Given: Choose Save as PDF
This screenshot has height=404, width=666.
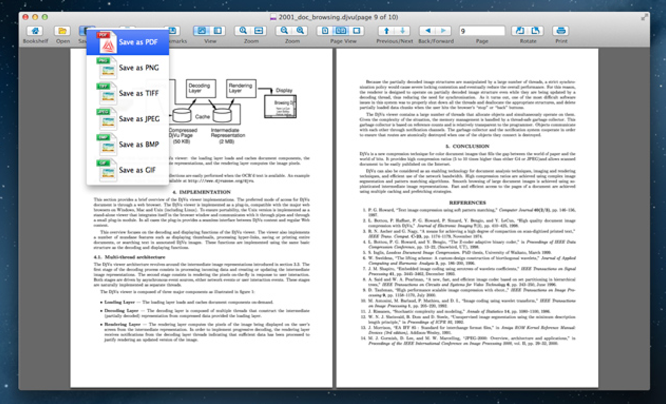Looking at the screenshot, I should pyautogui.click(x=128, y=42).
